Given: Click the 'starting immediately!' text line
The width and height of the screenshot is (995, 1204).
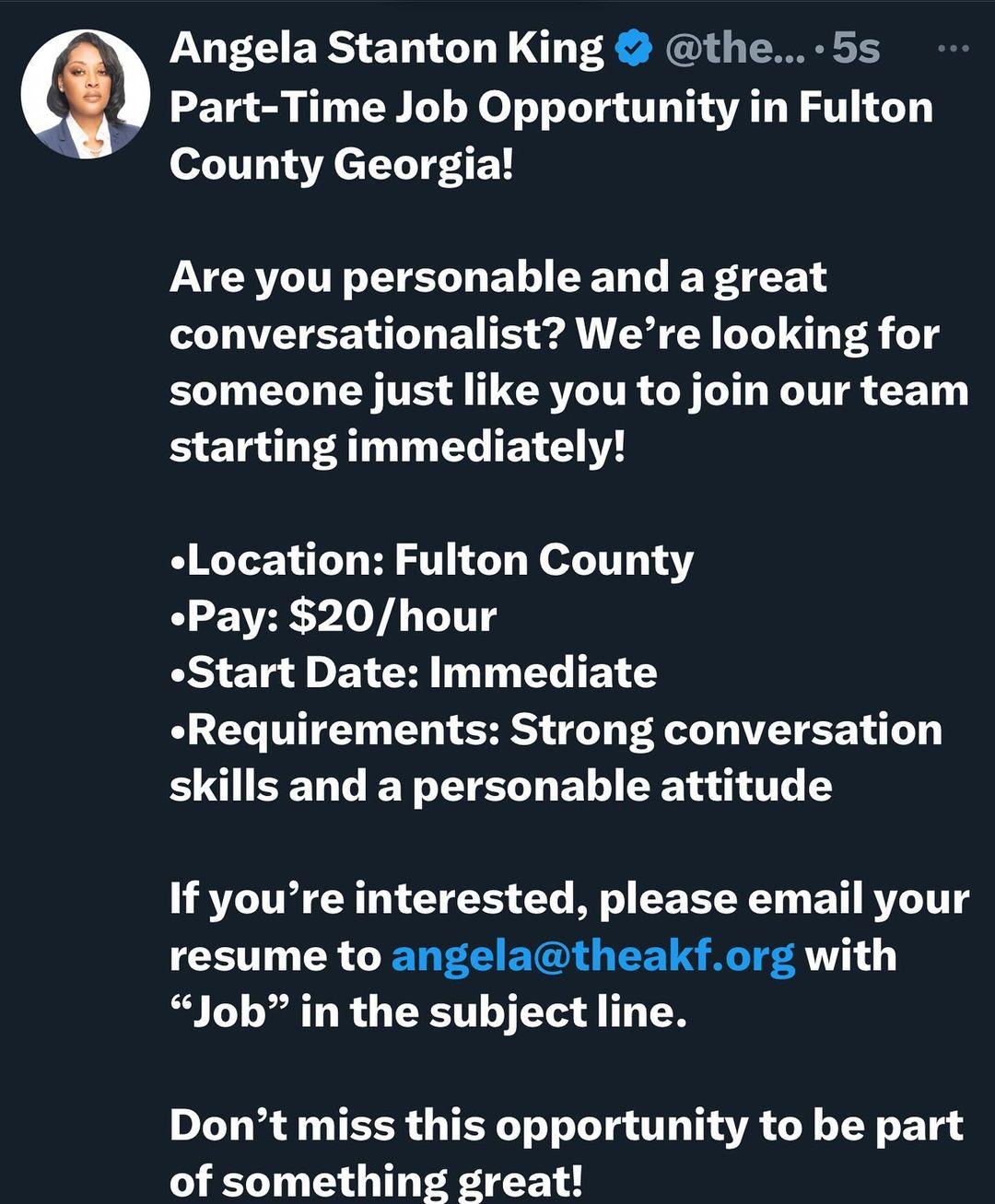Looking at the screenshot, I should tap(398, 448).
